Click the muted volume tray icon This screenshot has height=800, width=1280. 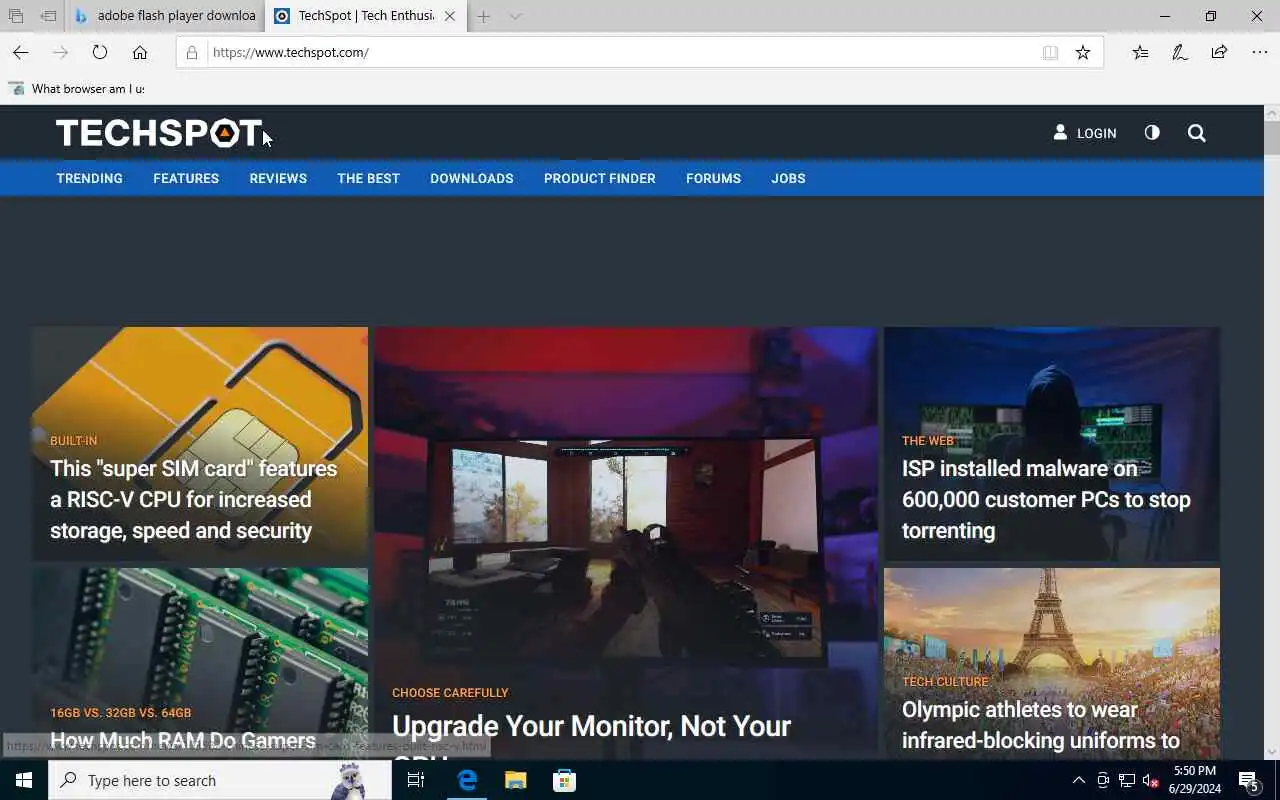pos(1150,780)
